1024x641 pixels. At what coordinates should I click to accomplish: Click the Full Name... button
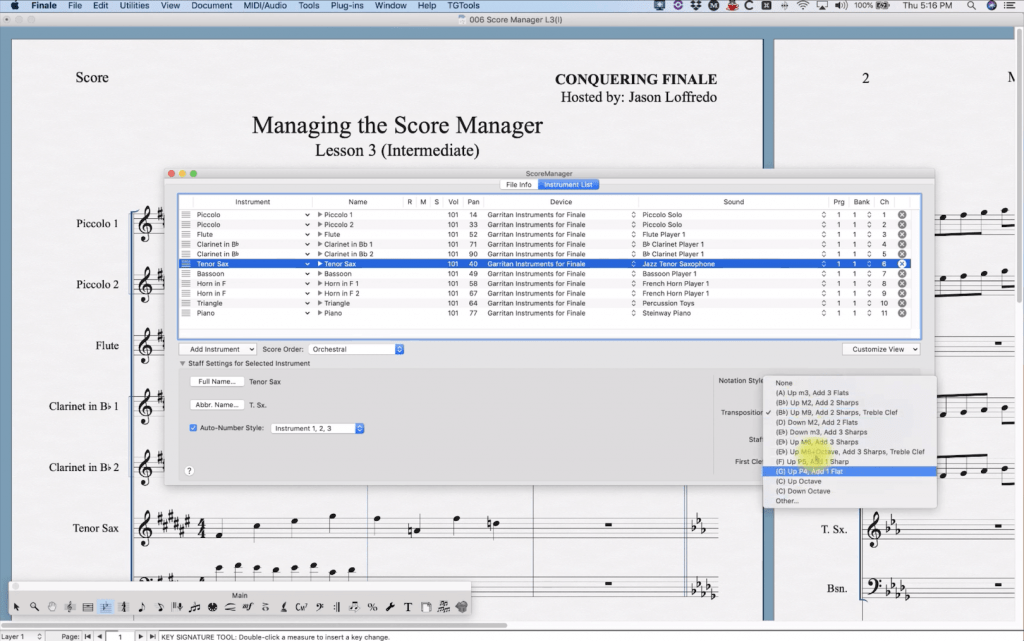click(217, 381)
